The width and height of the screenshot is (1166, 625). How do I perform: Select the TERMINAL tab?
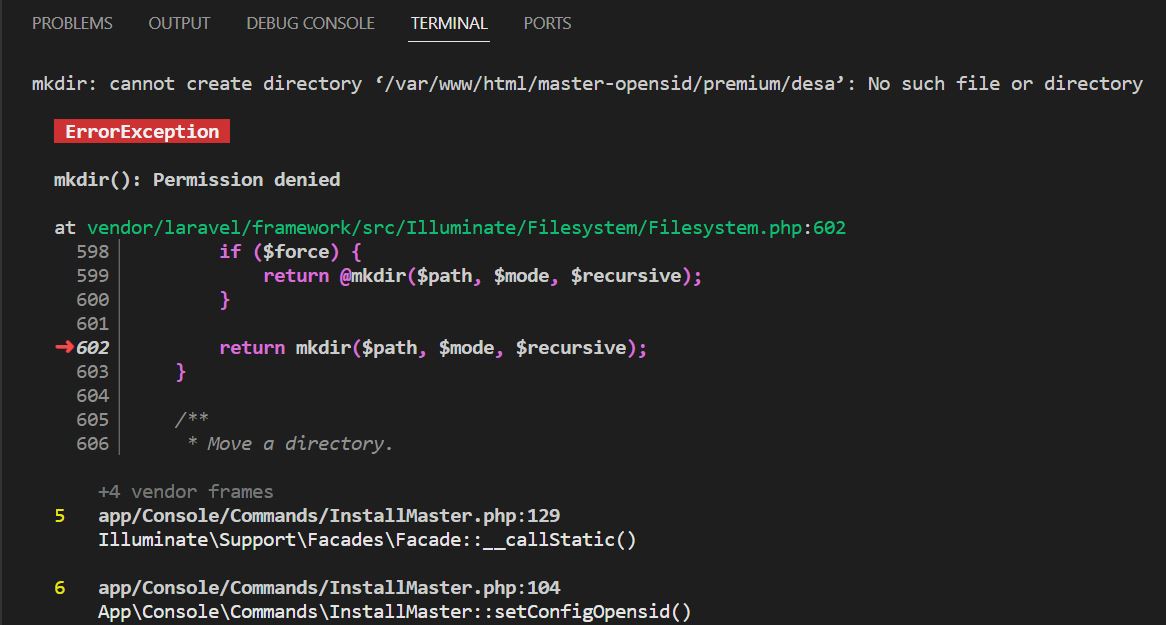pyautogui.click(x=449, y=23)
